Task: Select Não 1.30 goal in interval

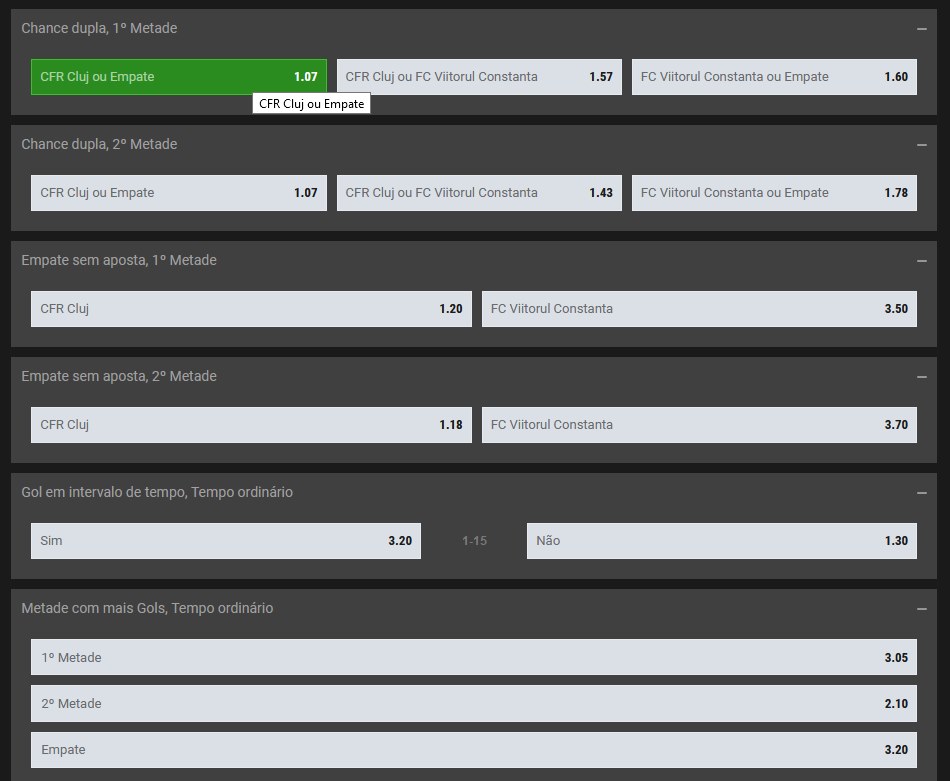Action: pos(722,541)
